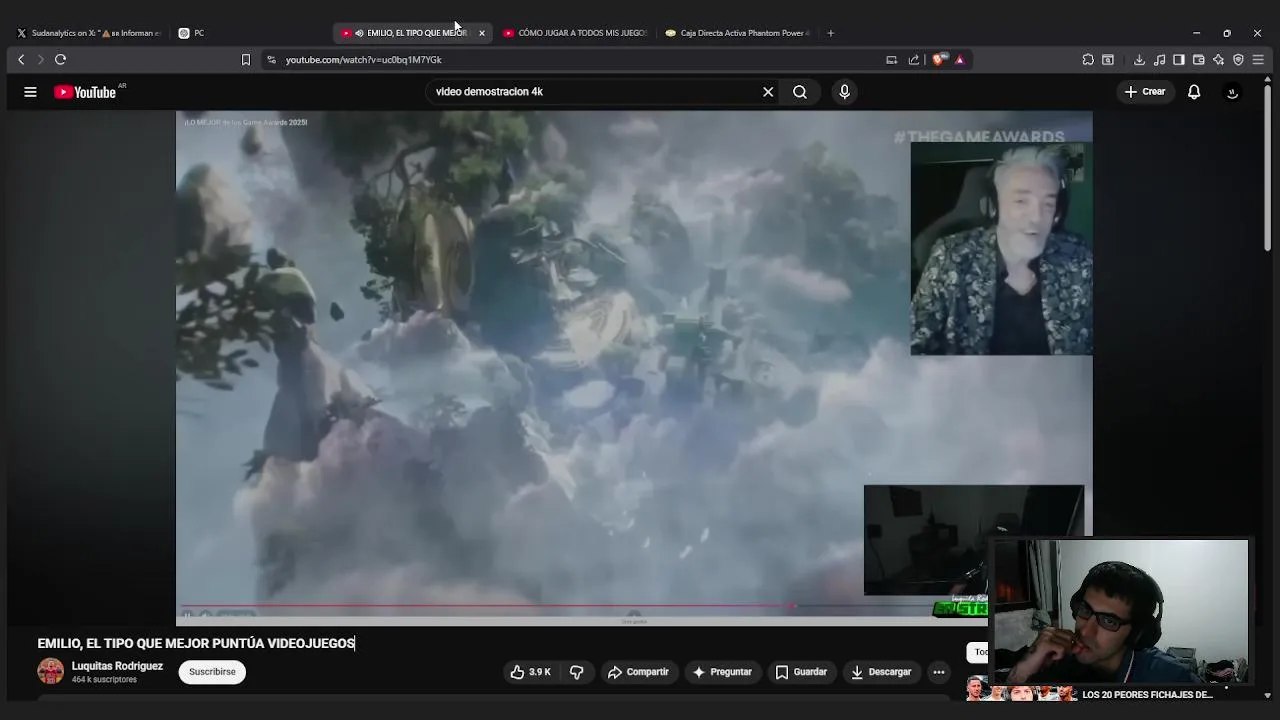Click the Preguntar button
Screen dimensions: 1280x720
(x=722, y=672)
